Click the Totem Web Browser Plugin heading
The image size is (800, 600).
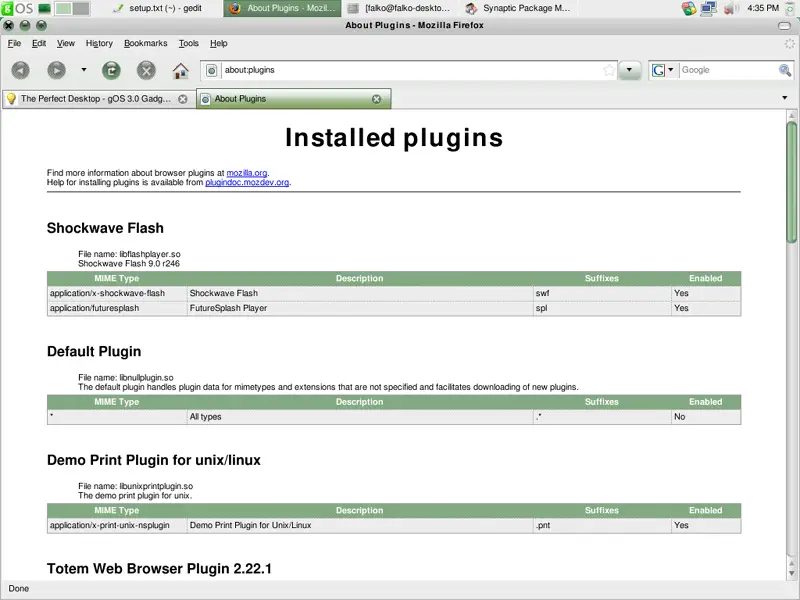tap(159, 569)
